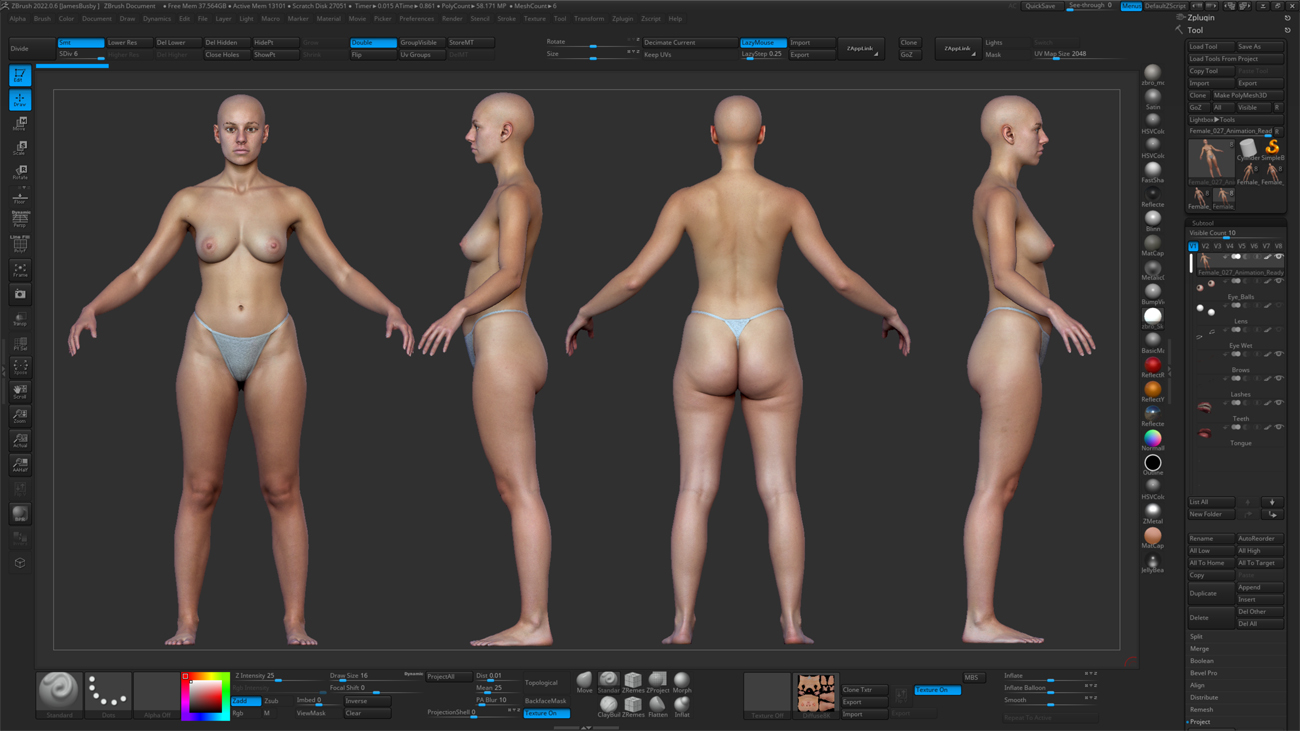Toggle Zsub mode
The height and width of the screenshot is (731, 1300).
[x=276, y=701]
